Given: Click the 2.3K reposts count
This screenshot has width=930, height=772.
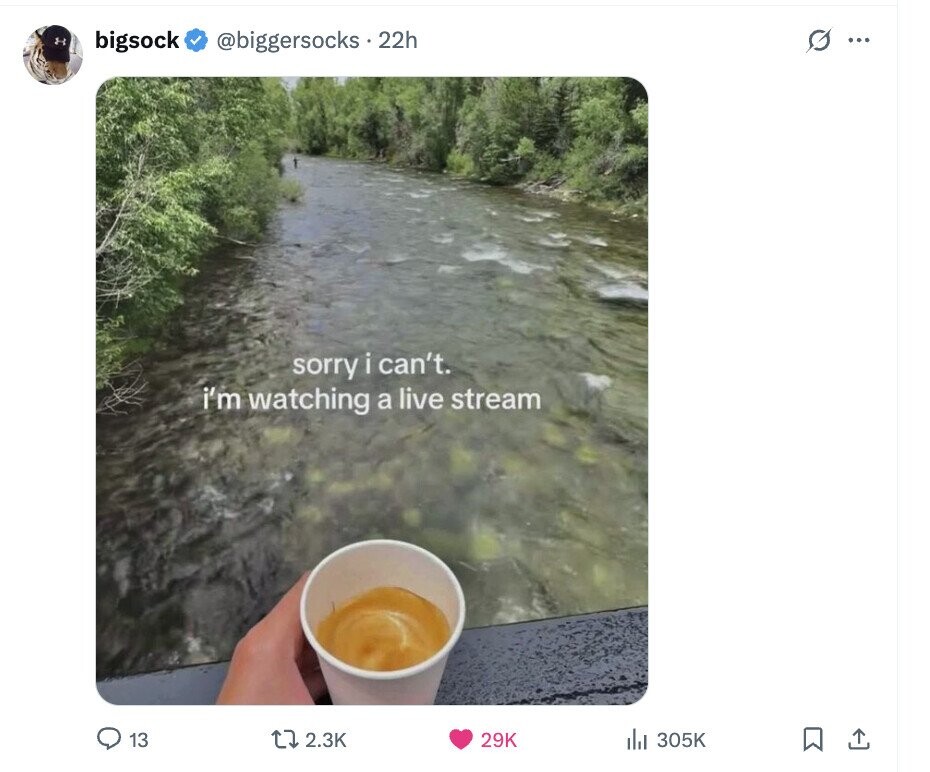Looking at the screenshot, I should pos(325,740).
